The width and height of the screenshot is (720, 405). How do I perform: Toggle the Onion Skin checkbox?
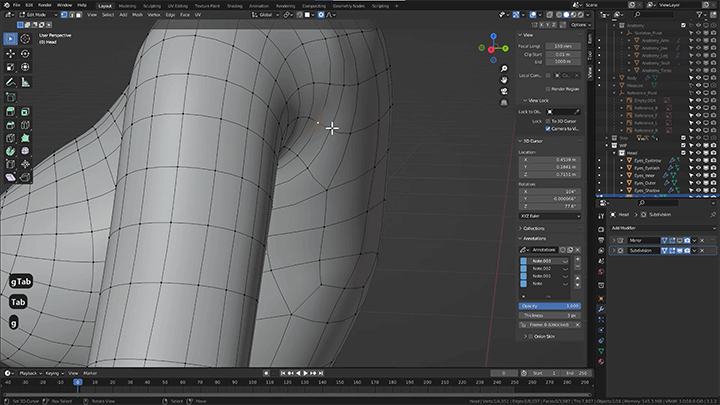[531, 337]
